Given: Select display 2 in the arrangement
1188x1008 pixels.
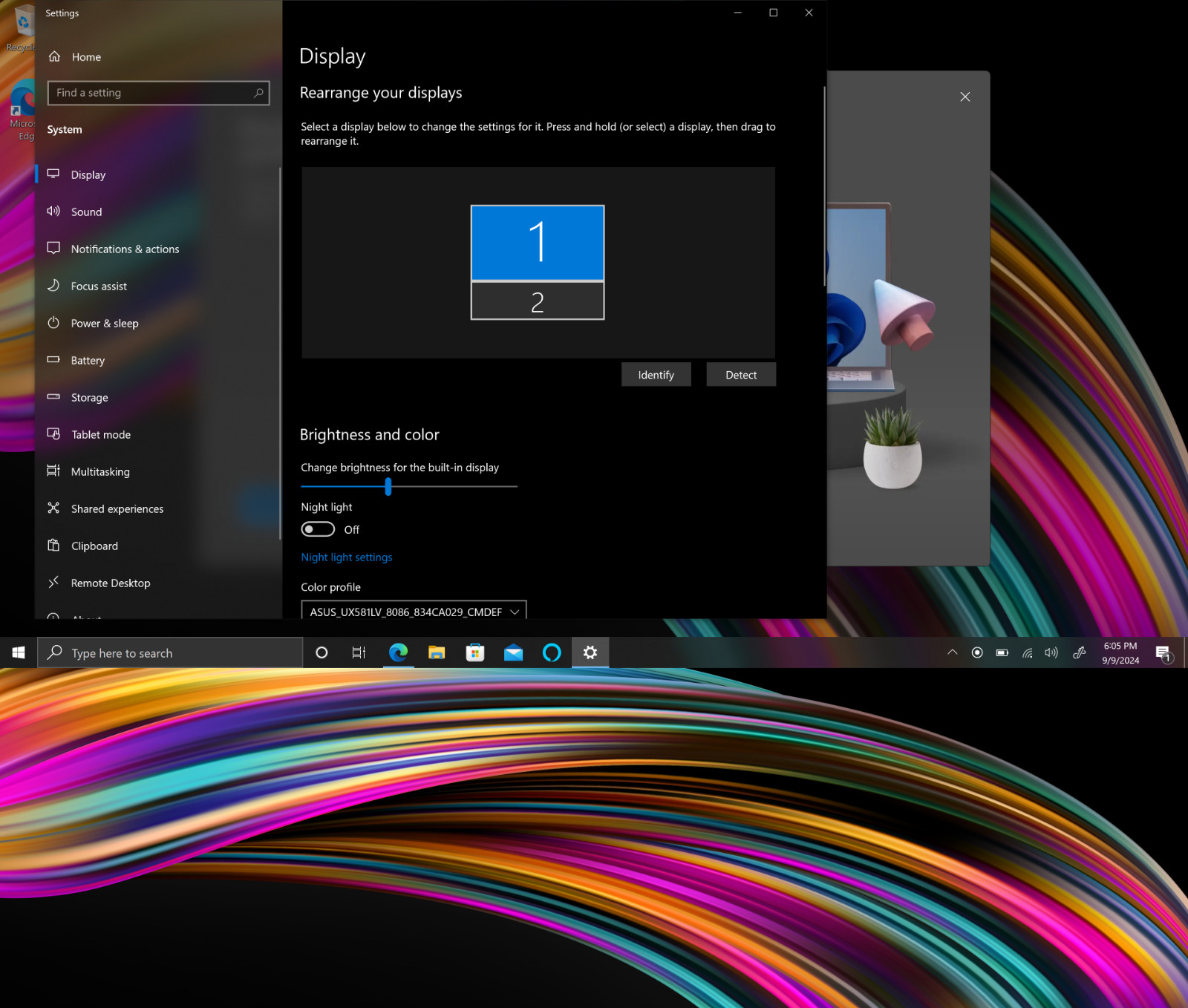Looking at the screenshot, I should (538, 301).
